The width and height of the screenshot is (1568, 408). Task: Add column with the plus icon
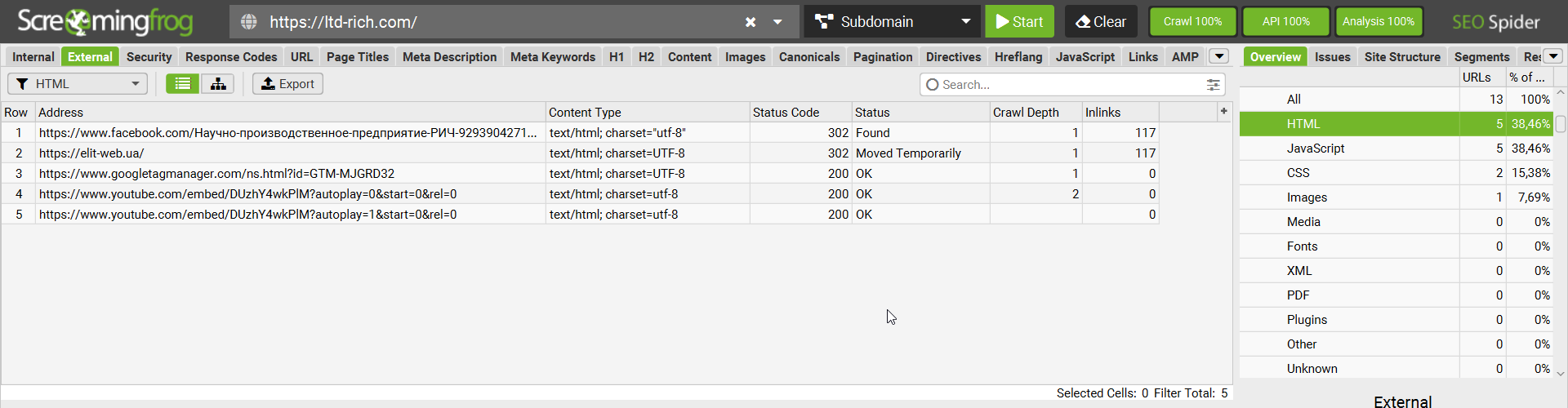point(1223,111)
